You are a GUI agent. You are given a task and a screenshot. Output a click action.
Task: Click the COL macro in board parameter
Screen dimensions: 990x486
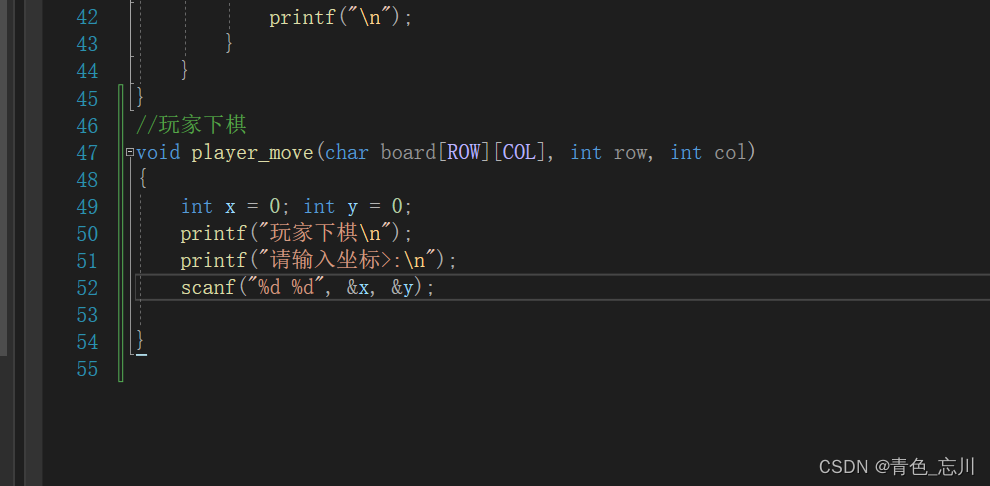(x=519, y=153)
